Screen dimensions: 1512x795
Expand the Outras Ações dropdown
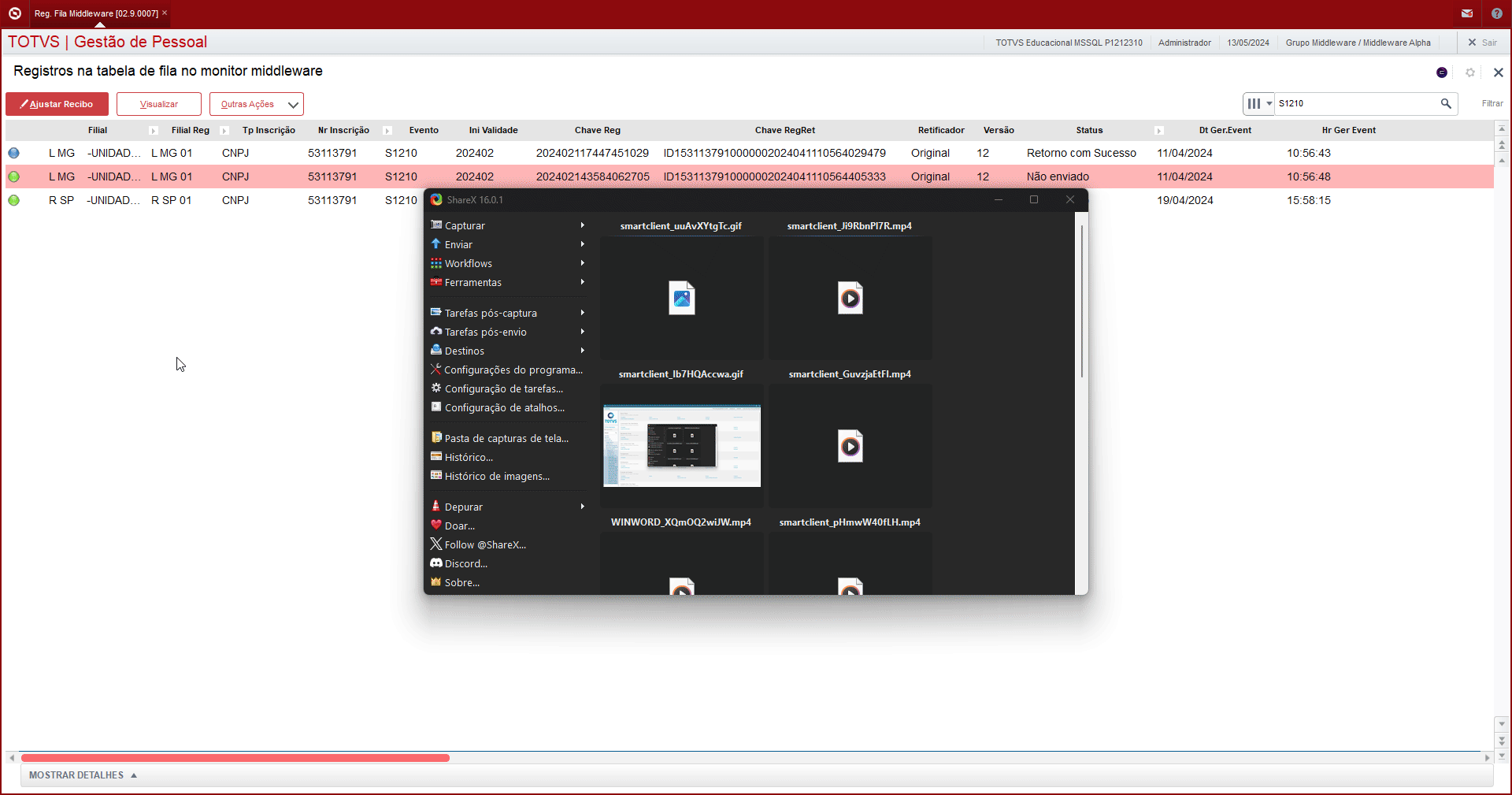[257, 104]
